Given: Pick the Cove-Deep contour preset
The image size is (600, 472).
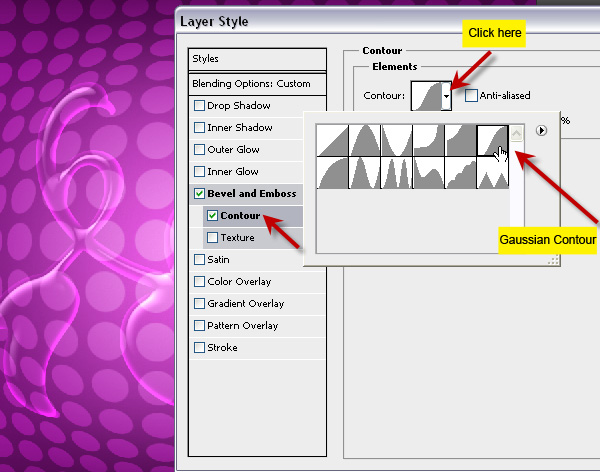Looking at the screenshot, I should [429, 140].
